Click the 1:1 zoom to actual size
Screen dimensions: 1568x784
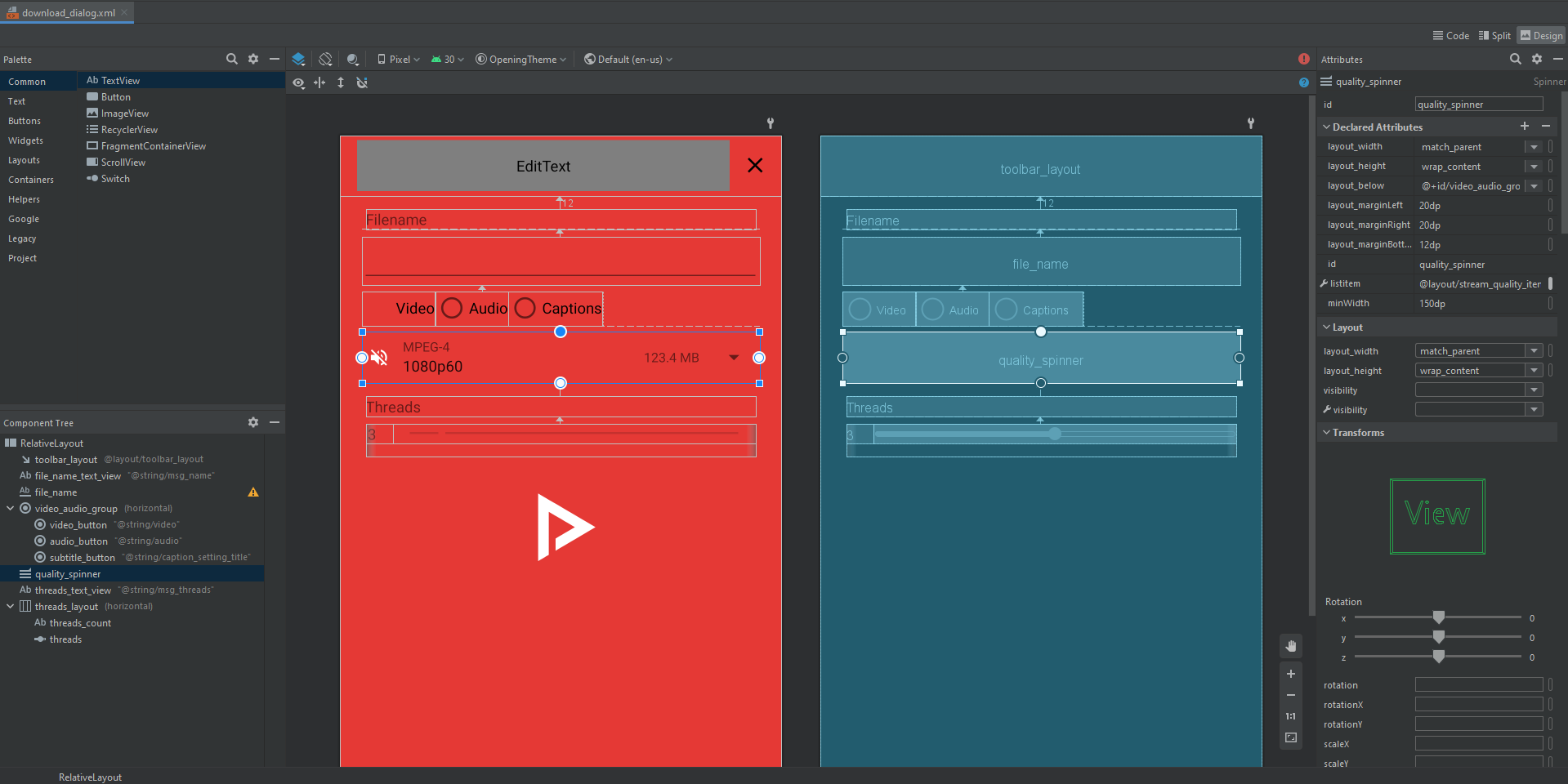click(1291, 716)
